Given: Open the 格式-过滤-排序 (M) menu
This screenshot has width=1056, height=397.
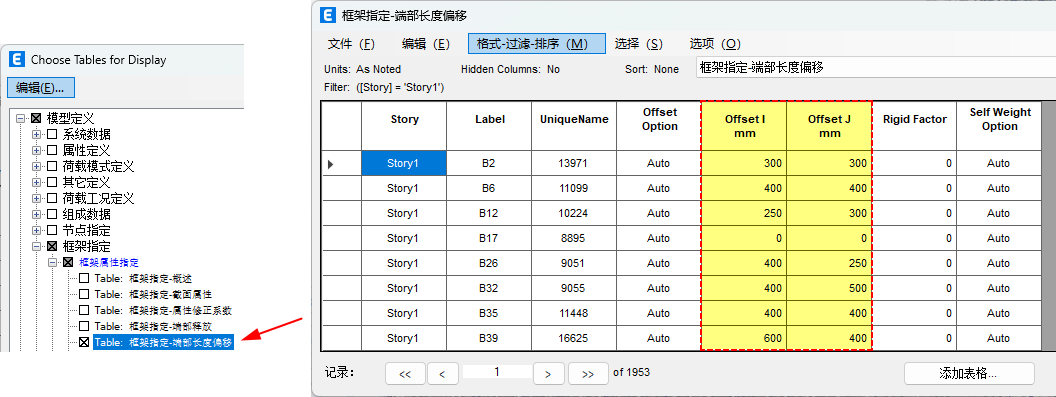Looking at the screenshot, I should [537, 44].
